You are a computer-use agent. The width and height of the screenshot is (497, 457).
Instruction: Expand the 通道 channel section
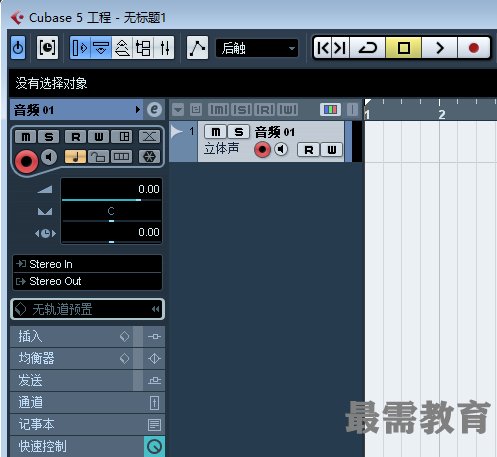coord(77,402)
